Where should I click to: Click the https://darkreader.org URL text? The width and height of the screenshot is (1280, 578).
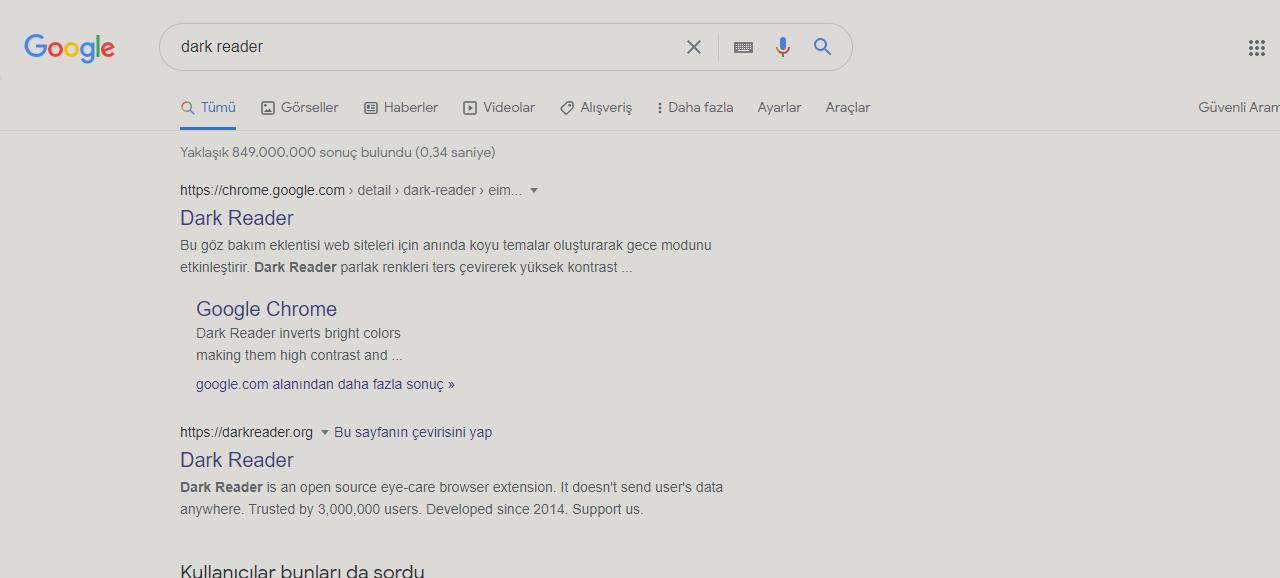(247, 433)
